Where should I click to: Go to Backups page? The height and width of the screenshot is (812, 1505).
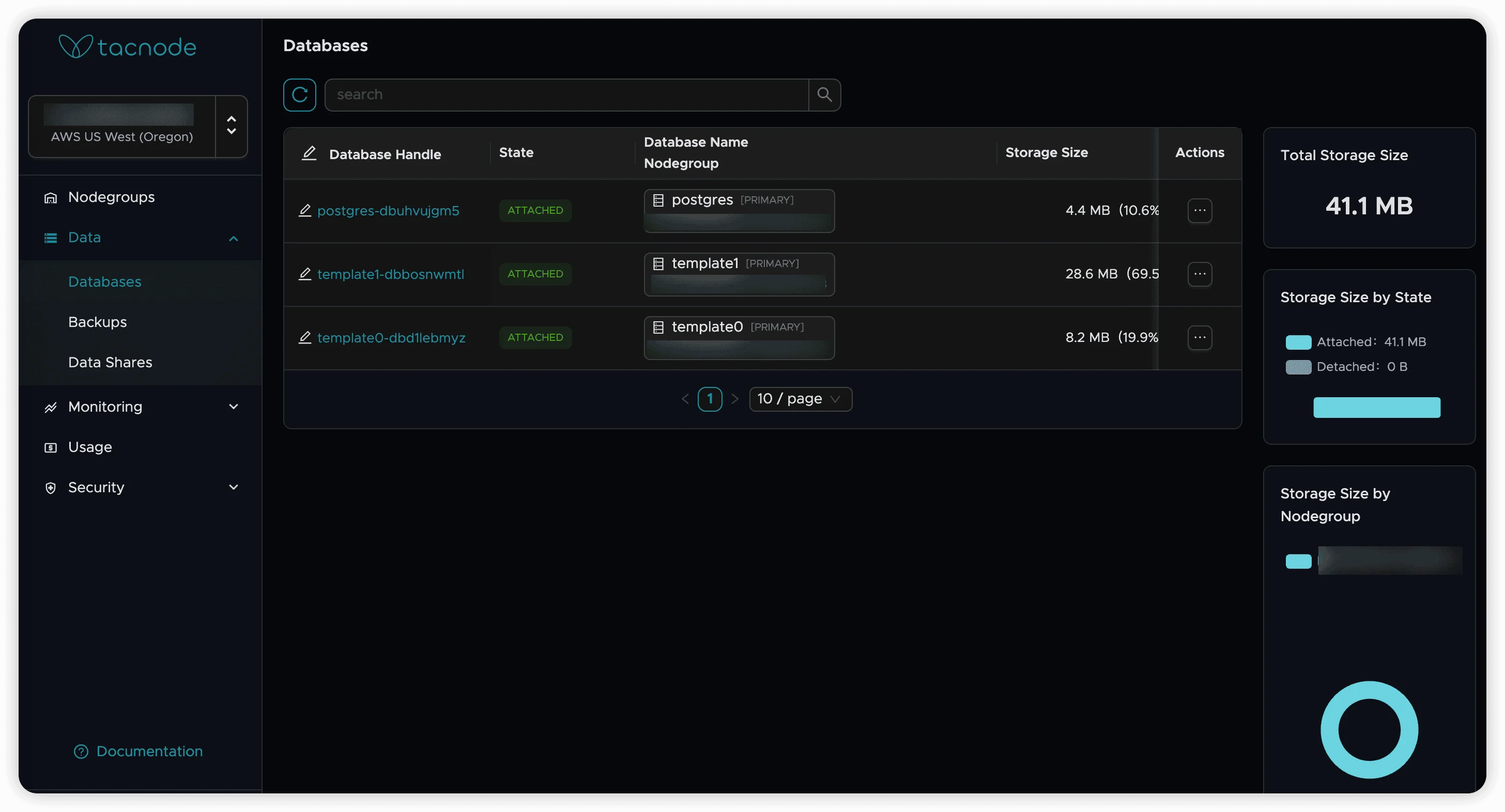tap(98, 322)
